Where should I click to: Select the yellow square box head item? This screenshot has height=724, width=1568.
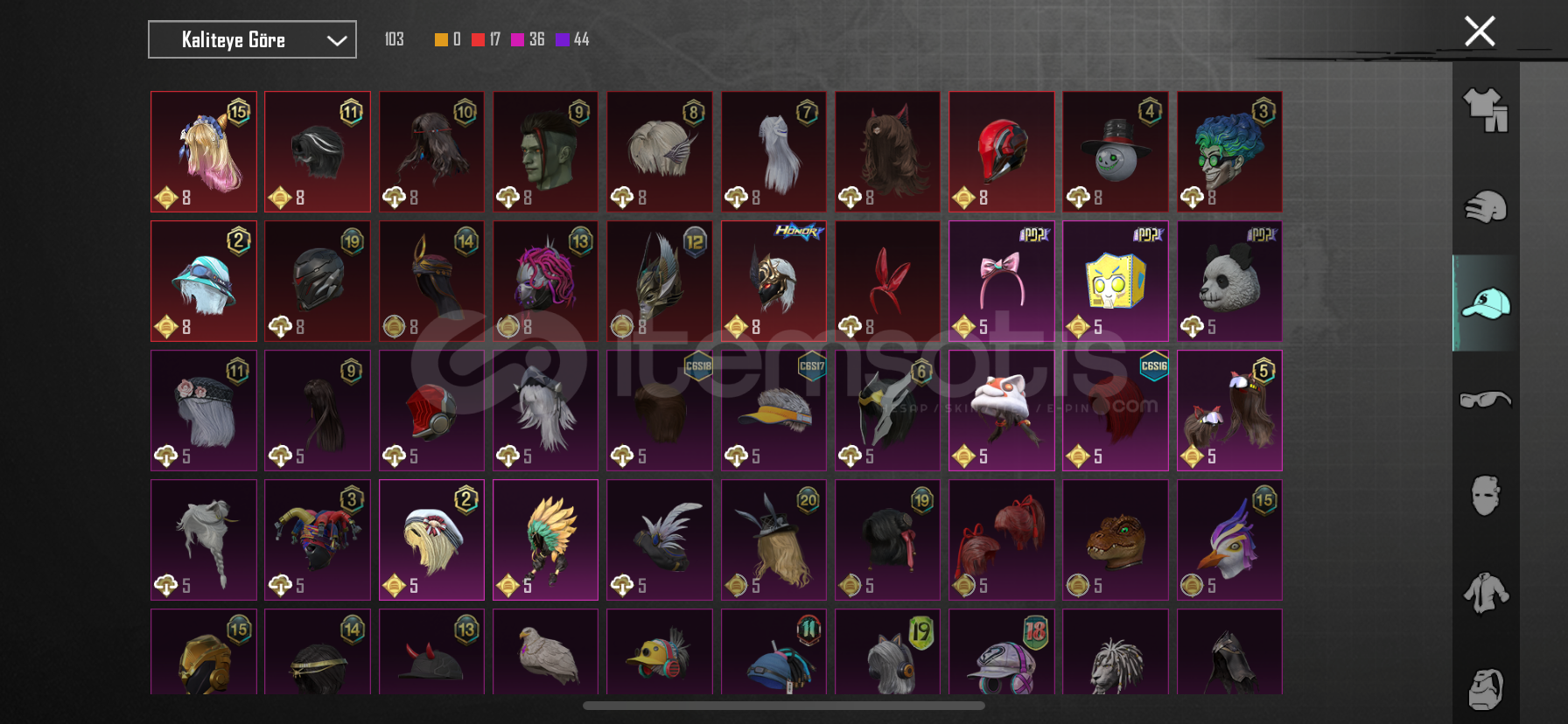point(1115,281)
